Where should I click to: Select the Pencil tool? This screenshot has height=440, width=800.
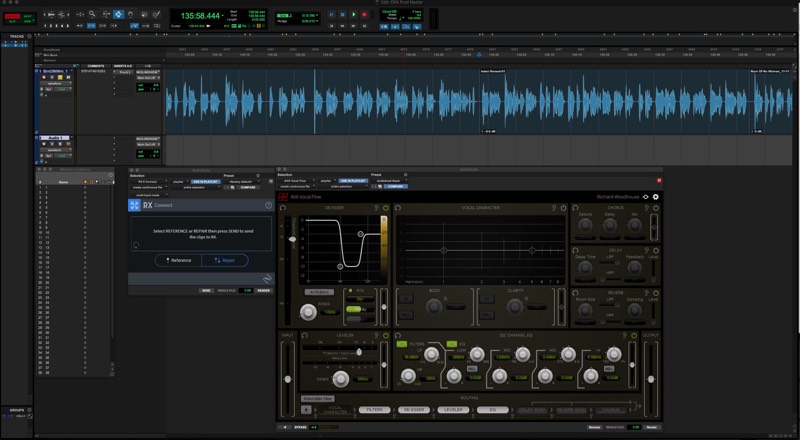[x=157, y=14]
